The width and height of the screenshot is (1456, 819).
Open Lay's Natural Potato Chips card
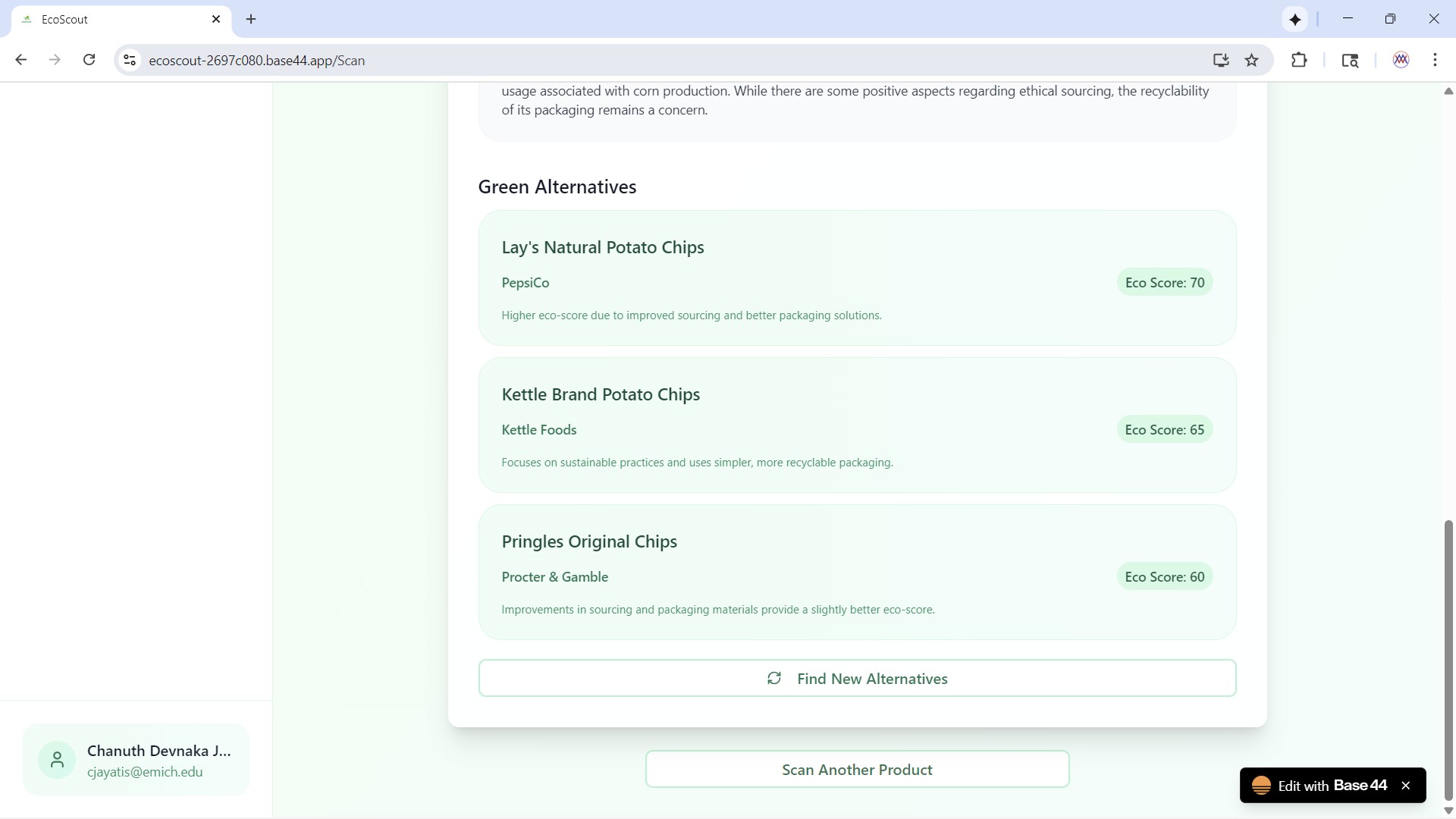tap(857, 278)
